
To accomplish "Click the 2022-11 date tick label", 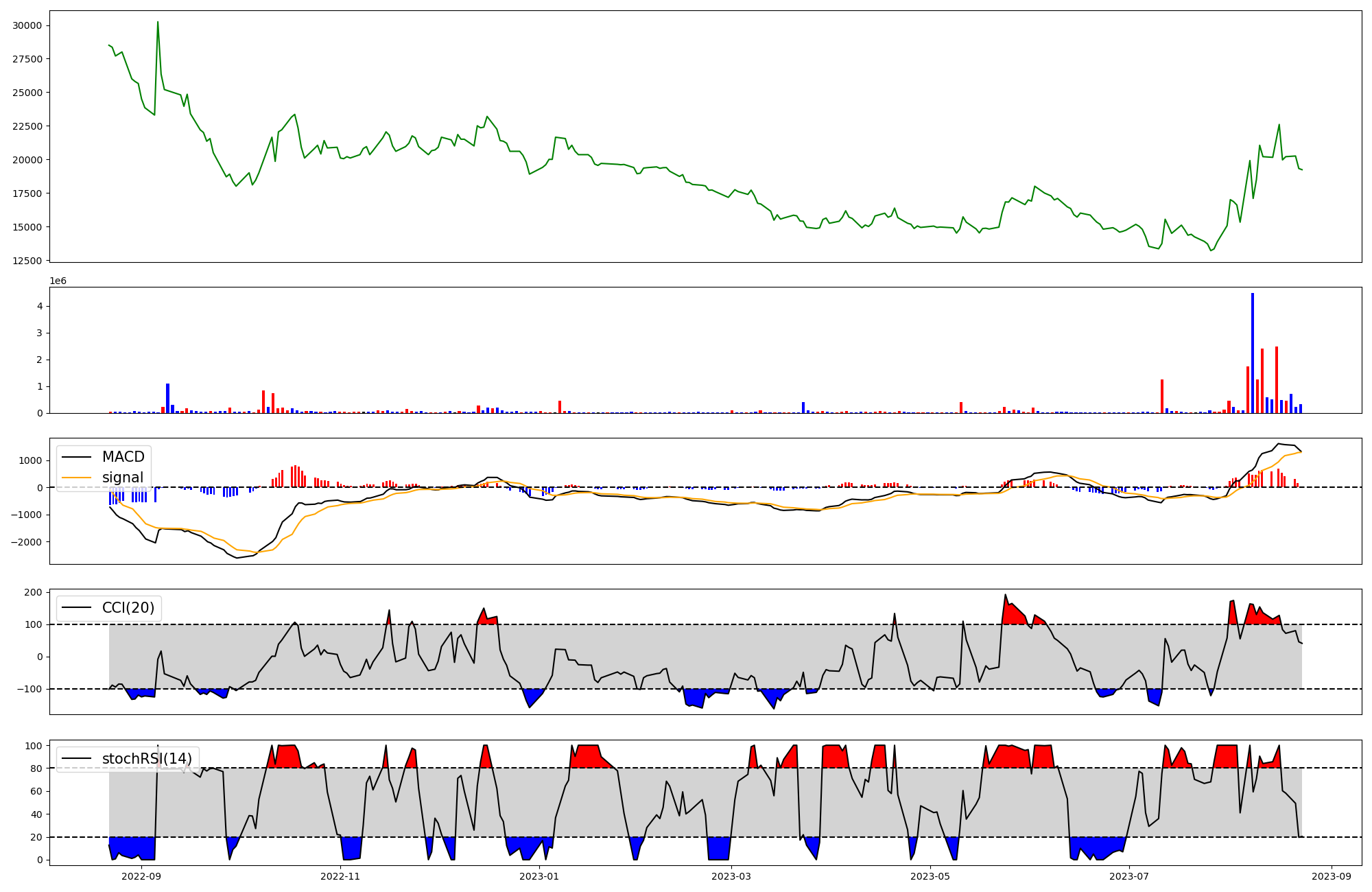I will (x=340, y=876).
